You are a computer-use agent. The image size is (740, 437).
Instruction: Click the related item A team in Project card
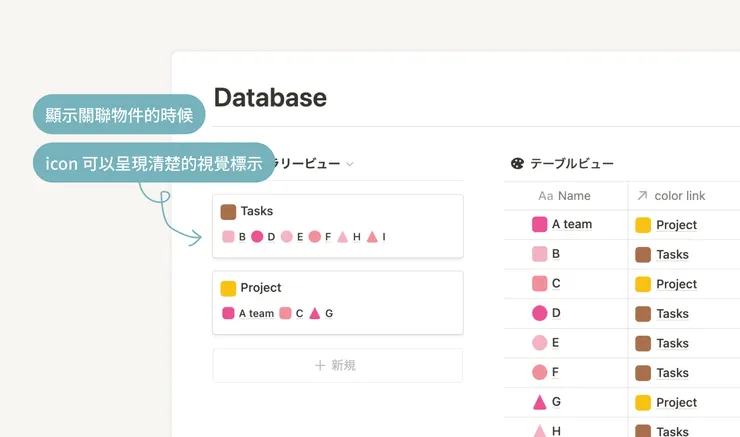[255, 313]
